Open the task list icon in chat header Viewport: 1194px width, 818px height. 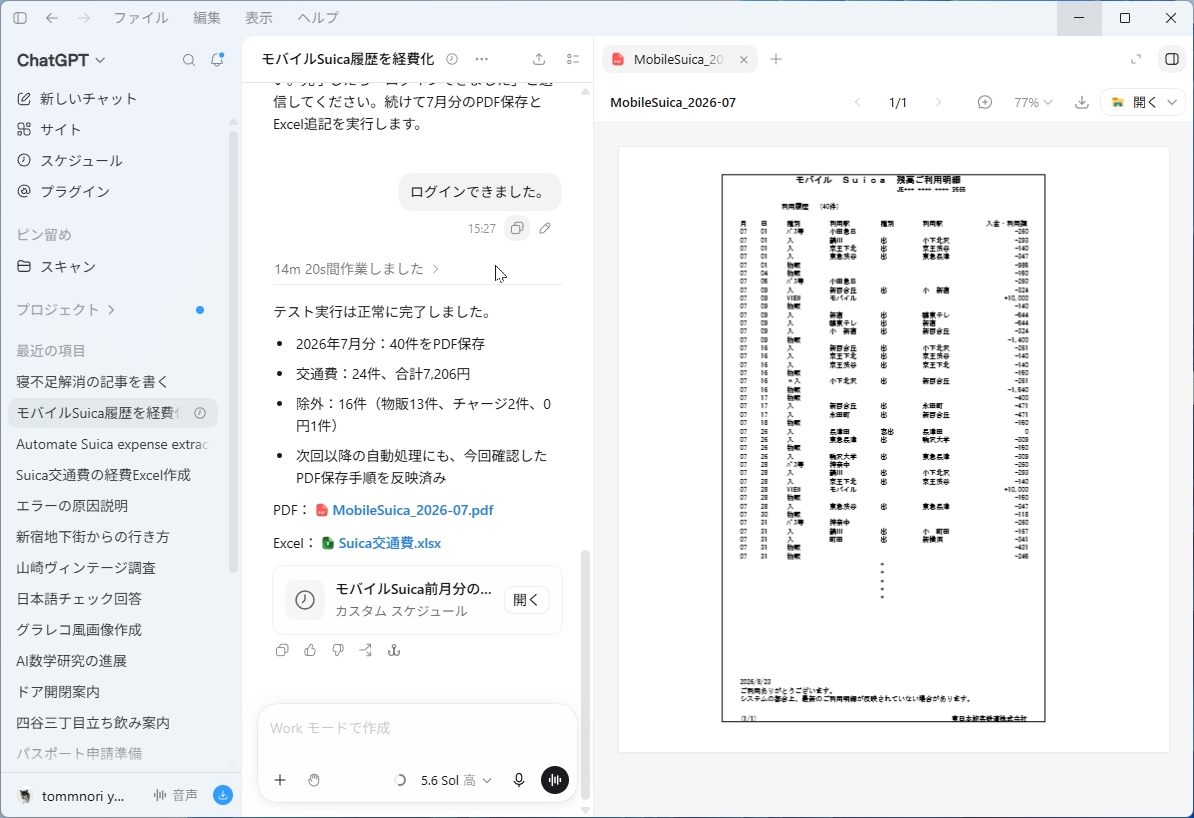pos(573,59)
